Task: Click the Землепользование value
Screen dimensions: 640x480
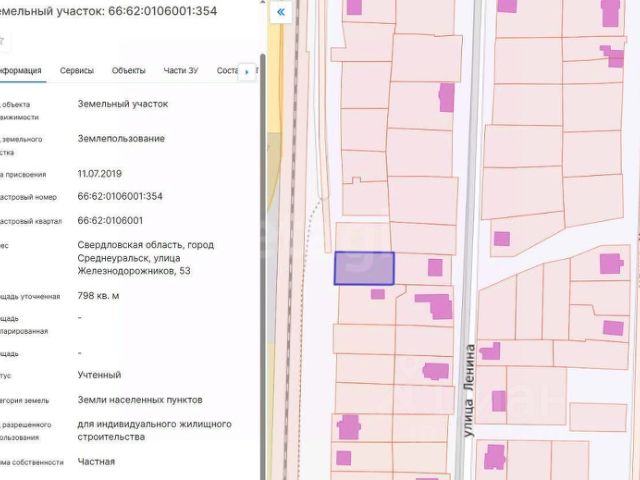Action: click(121, 139)
